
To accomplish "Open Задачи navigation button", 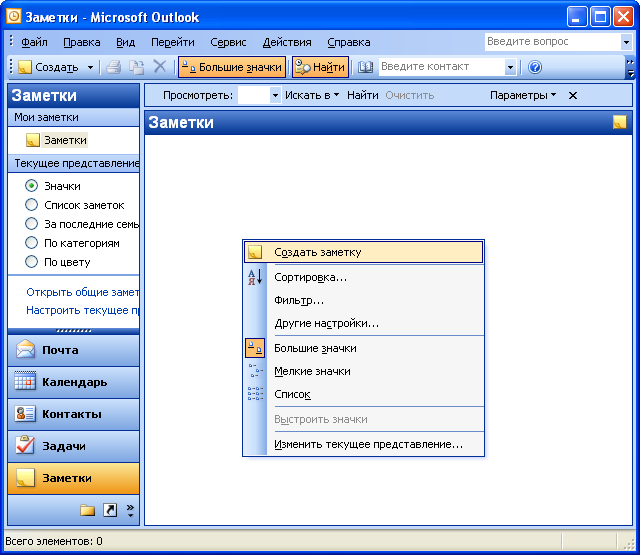I will tap(73, 446).
